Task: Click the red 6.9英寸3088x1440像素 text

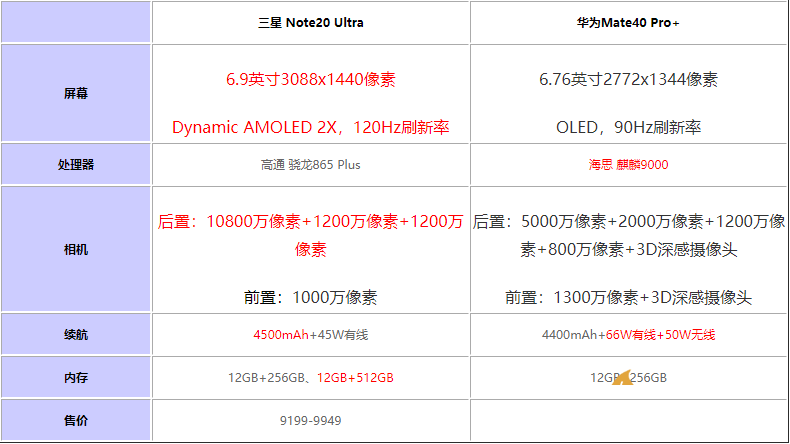Action: (x=310, y=80)
